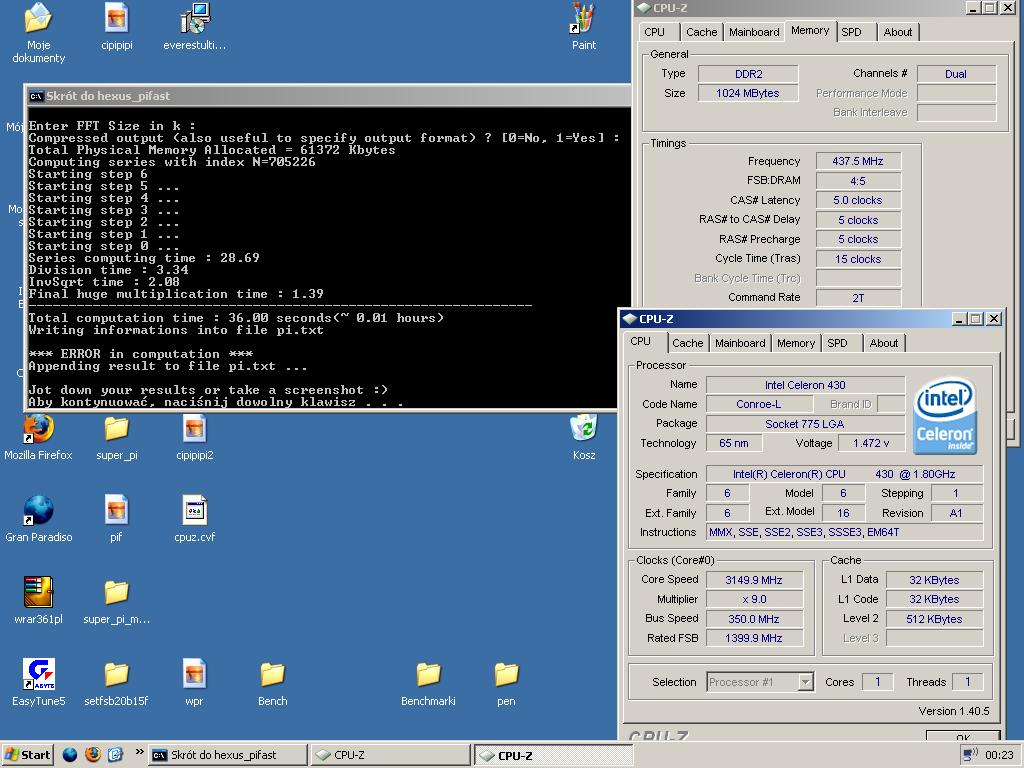Open the cpuz.cvf file icon
1024x768 pixels.
click(195, 511)
